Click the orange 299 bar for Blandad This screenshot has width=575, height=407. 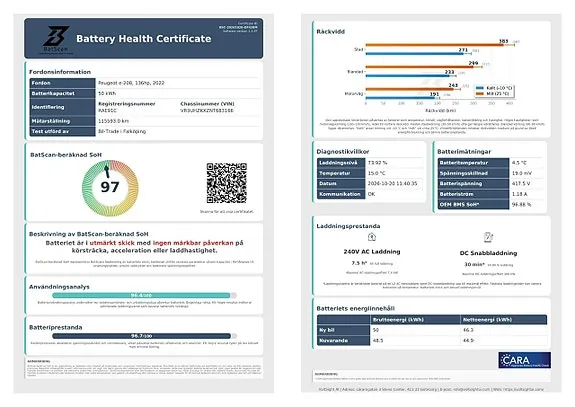pos(420,67)
